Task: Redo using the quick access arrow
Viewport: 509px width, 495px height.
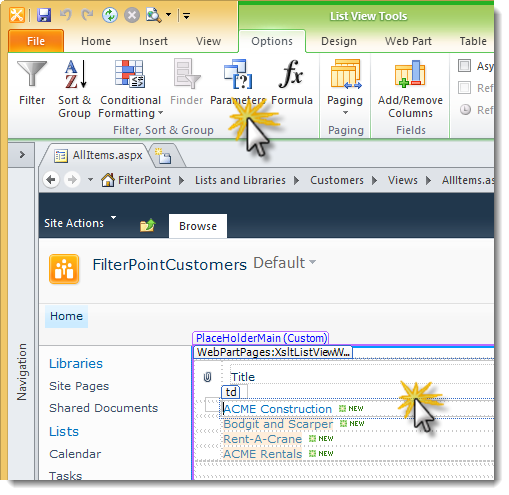Action: (87, 15)
